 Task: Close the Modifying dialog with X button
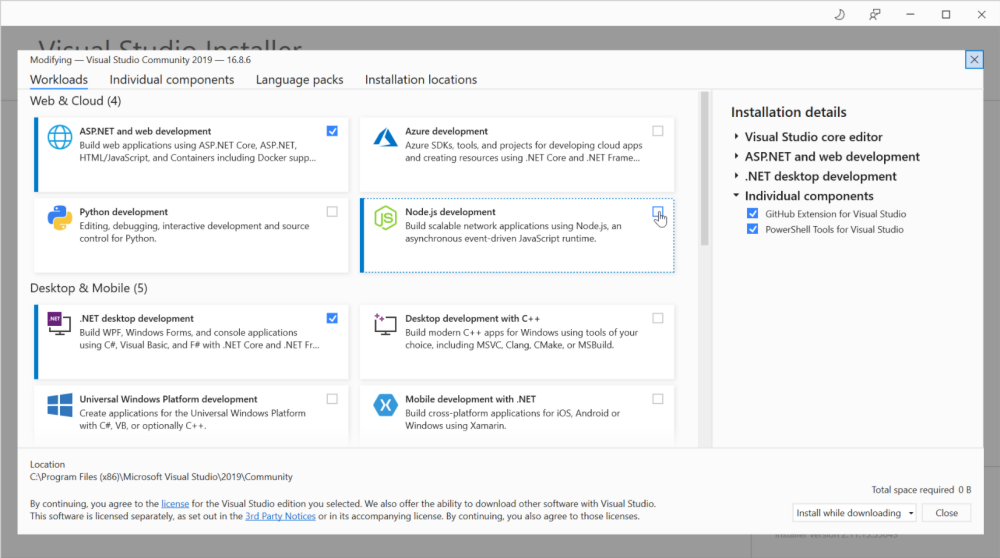[974, 60]
